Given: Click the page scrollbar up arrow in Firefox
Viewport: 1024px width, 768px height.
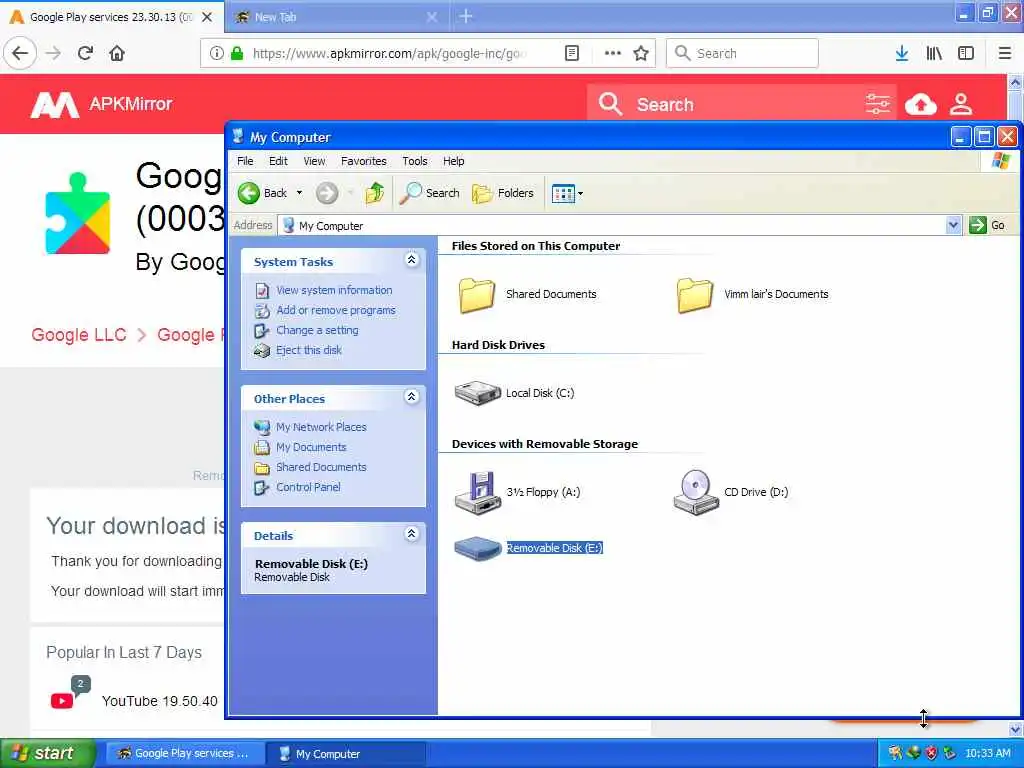Looking at the screenshot, I should [x=1015, y=82].
